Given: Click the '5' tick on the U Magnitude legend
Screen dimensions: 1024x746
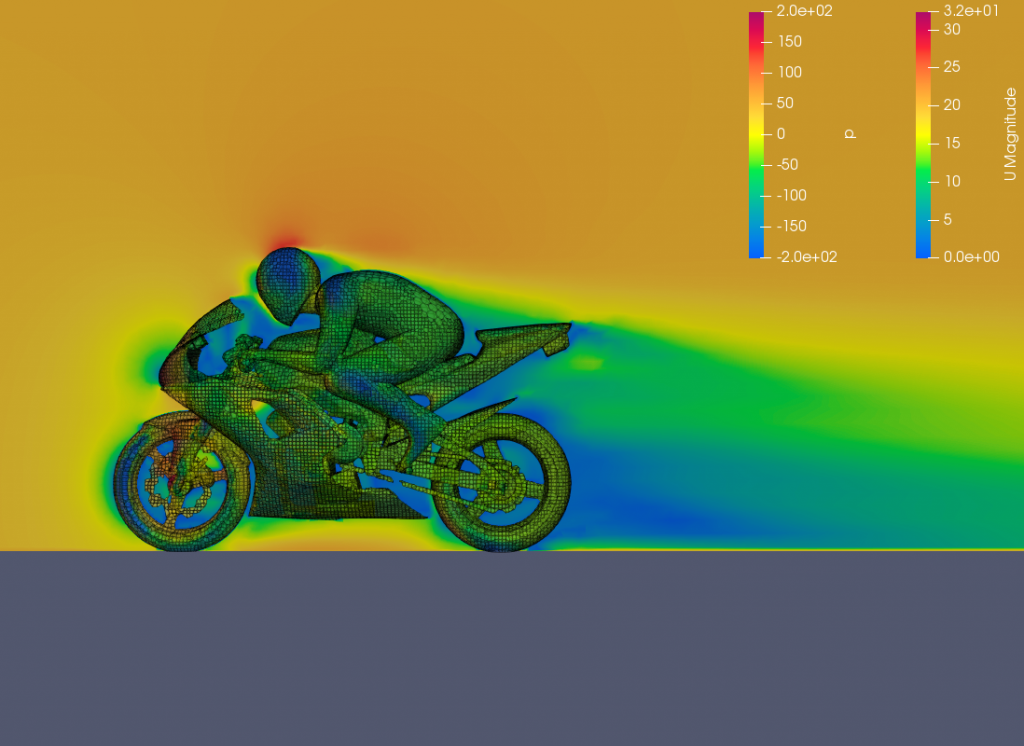Looking at the screenshot, I should 947,219.
